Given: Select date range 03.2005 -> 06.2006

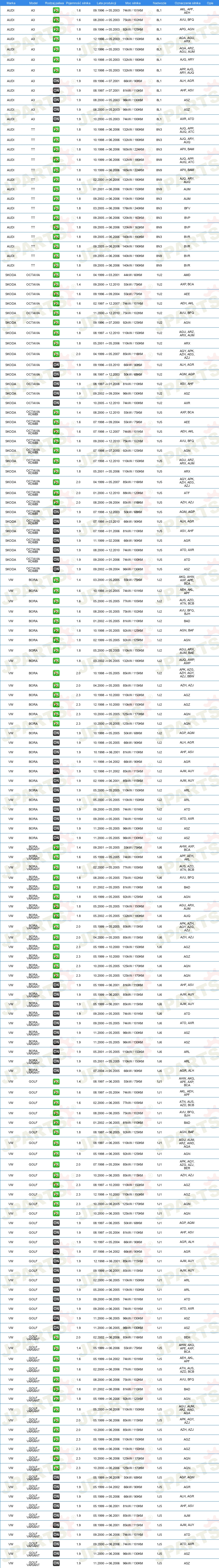Looking at the screenshot, I should click(106, 208).
